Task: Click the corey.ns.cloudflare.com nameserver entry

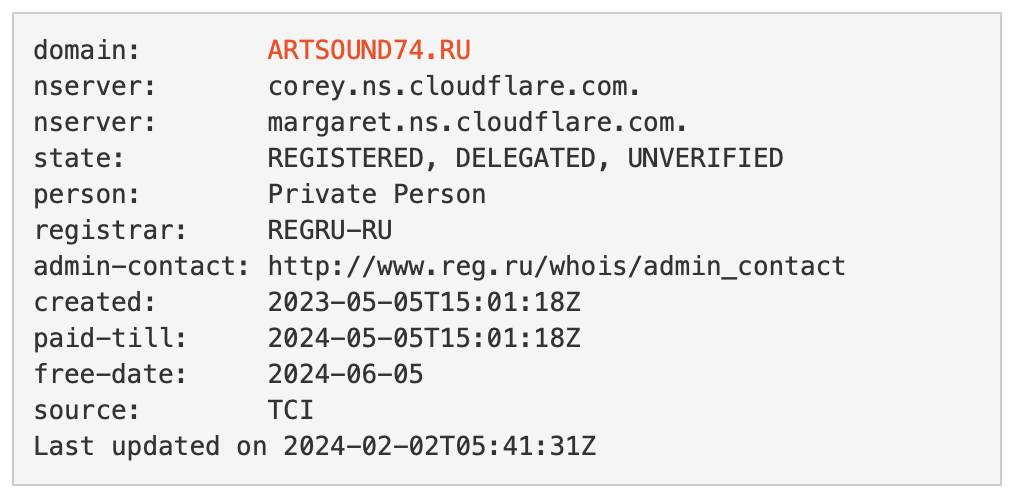Action: click(x=453, y=86)
